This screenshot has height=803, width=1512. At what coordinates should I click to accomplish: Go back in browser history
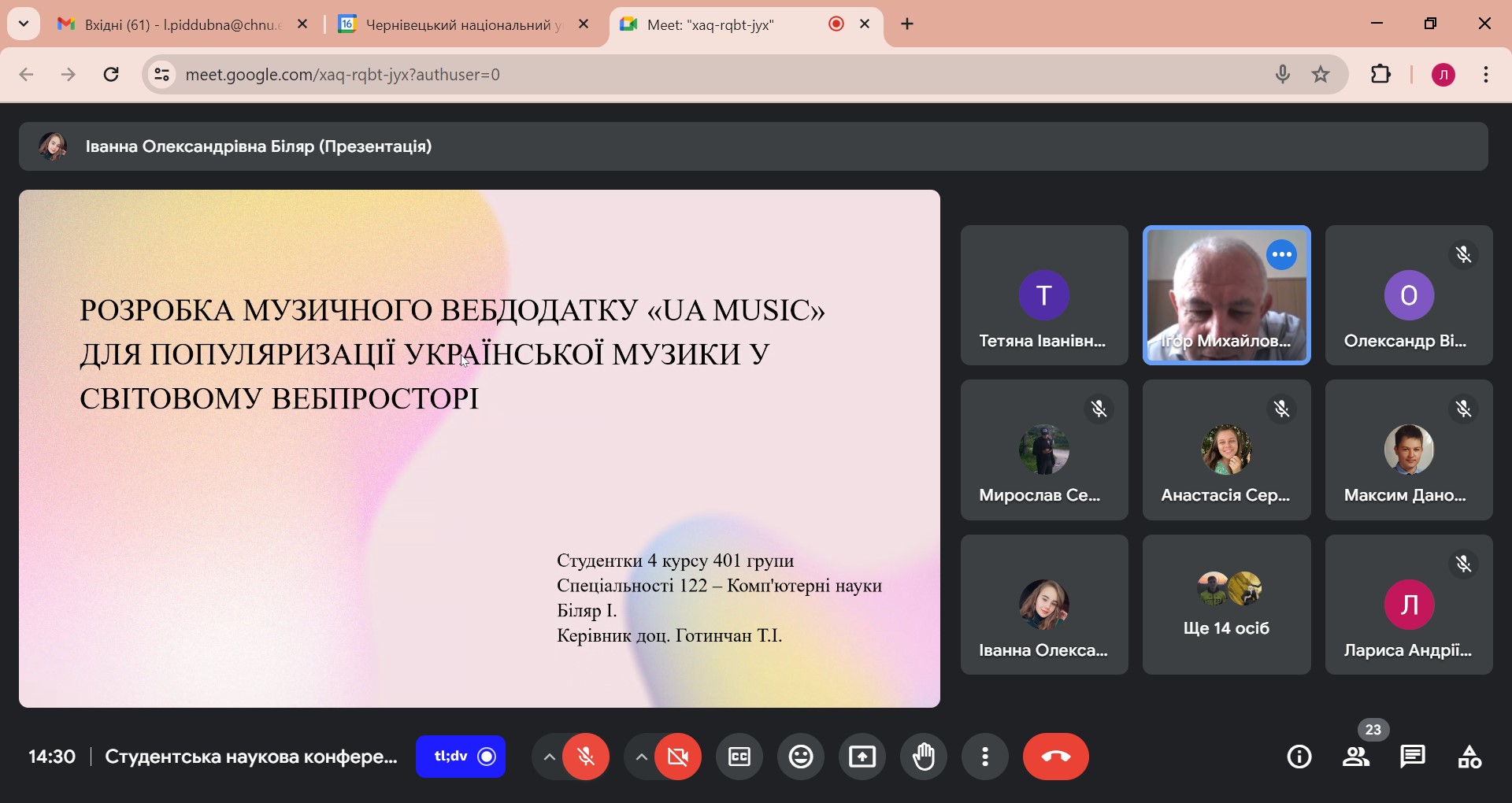[27, 76]
